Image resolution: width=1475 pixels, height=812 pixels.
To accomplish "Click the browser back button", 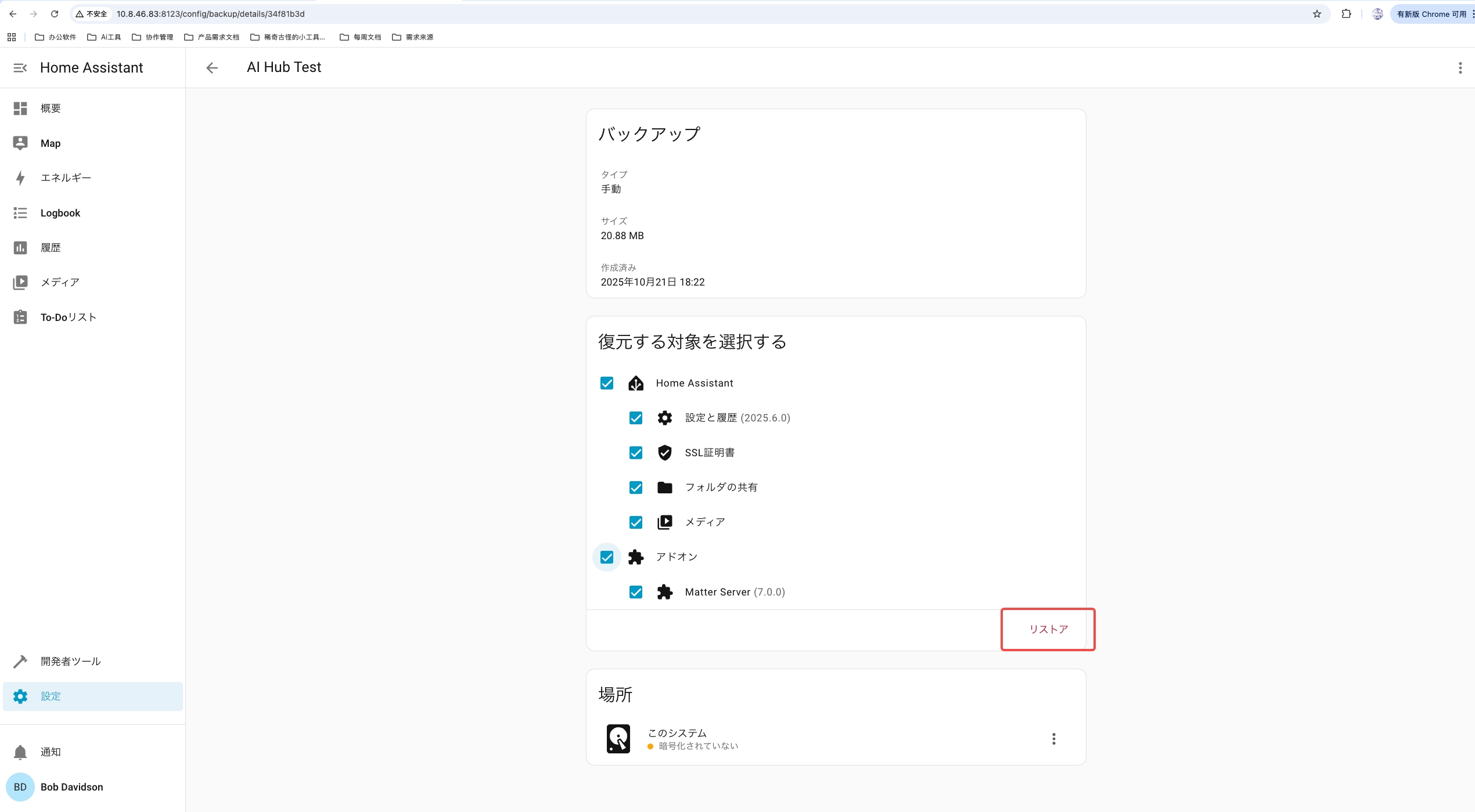I will coord(13,14).
